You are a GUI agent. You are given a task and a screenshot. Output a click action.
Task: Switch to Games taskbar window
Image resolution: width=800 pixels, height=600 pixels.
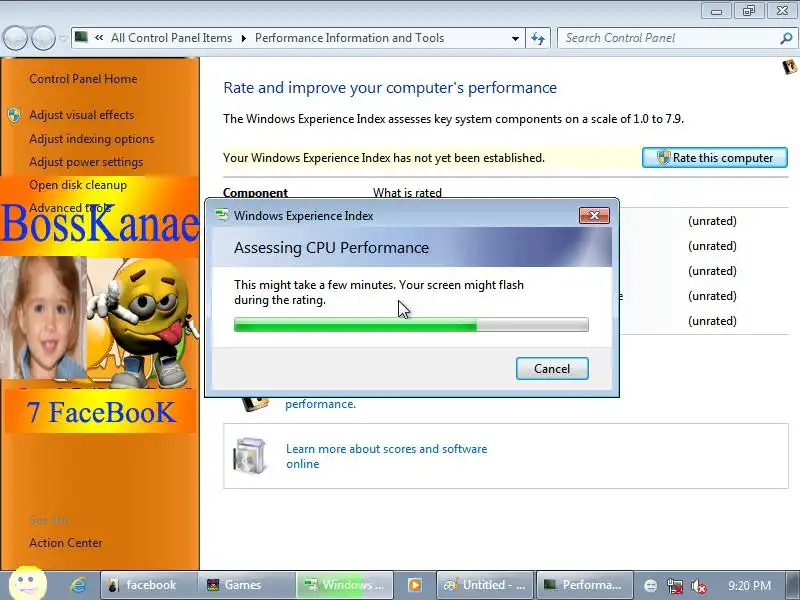tap(246, 585)
